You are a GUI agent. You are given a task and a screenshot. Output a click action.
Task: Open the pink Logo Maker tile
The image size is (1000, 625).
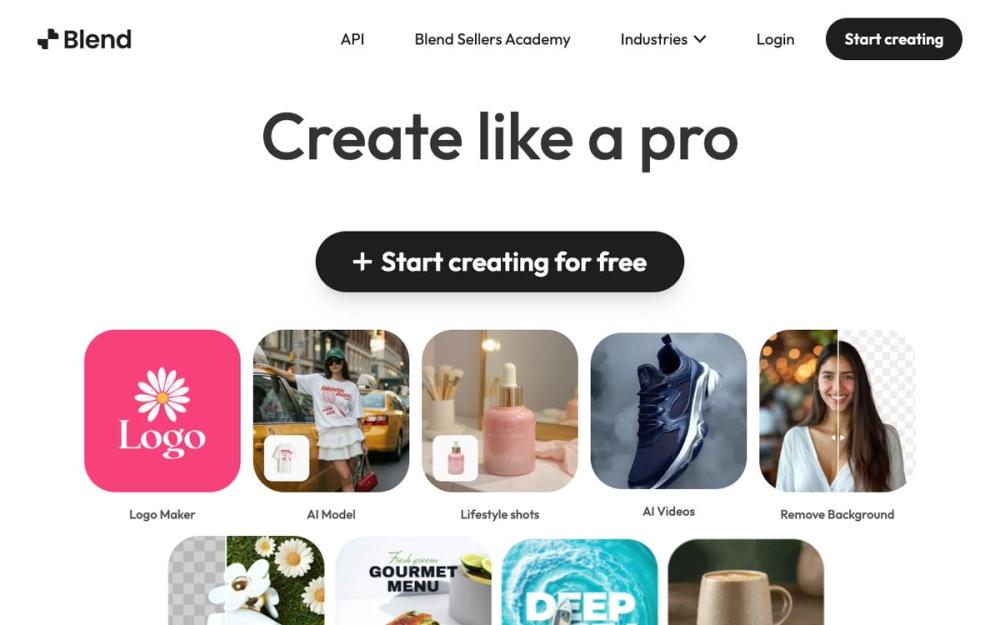pyautogui.click(x=162, y=411)
